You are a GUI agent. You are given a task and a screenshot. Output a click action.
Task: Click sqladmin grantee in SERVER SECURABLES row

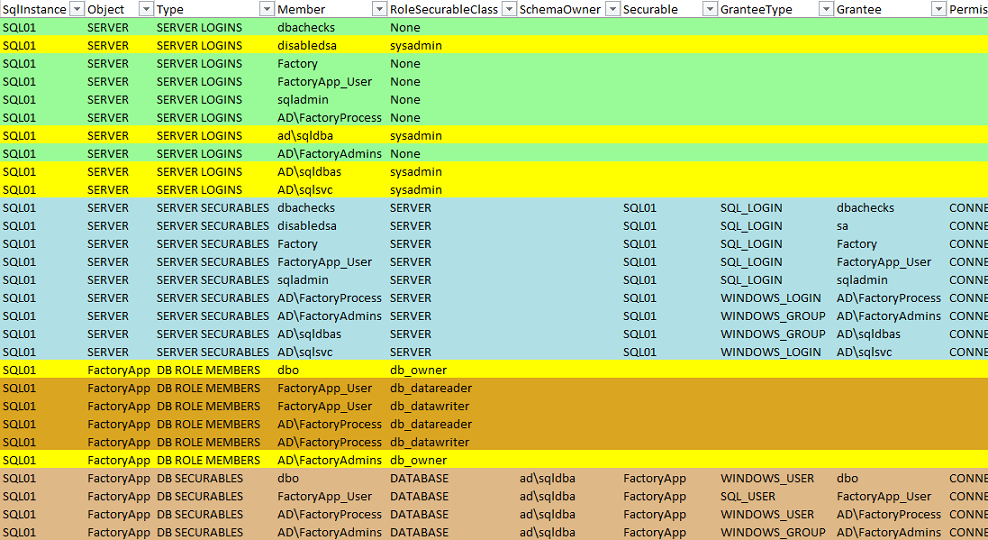[x=862, y=280]
